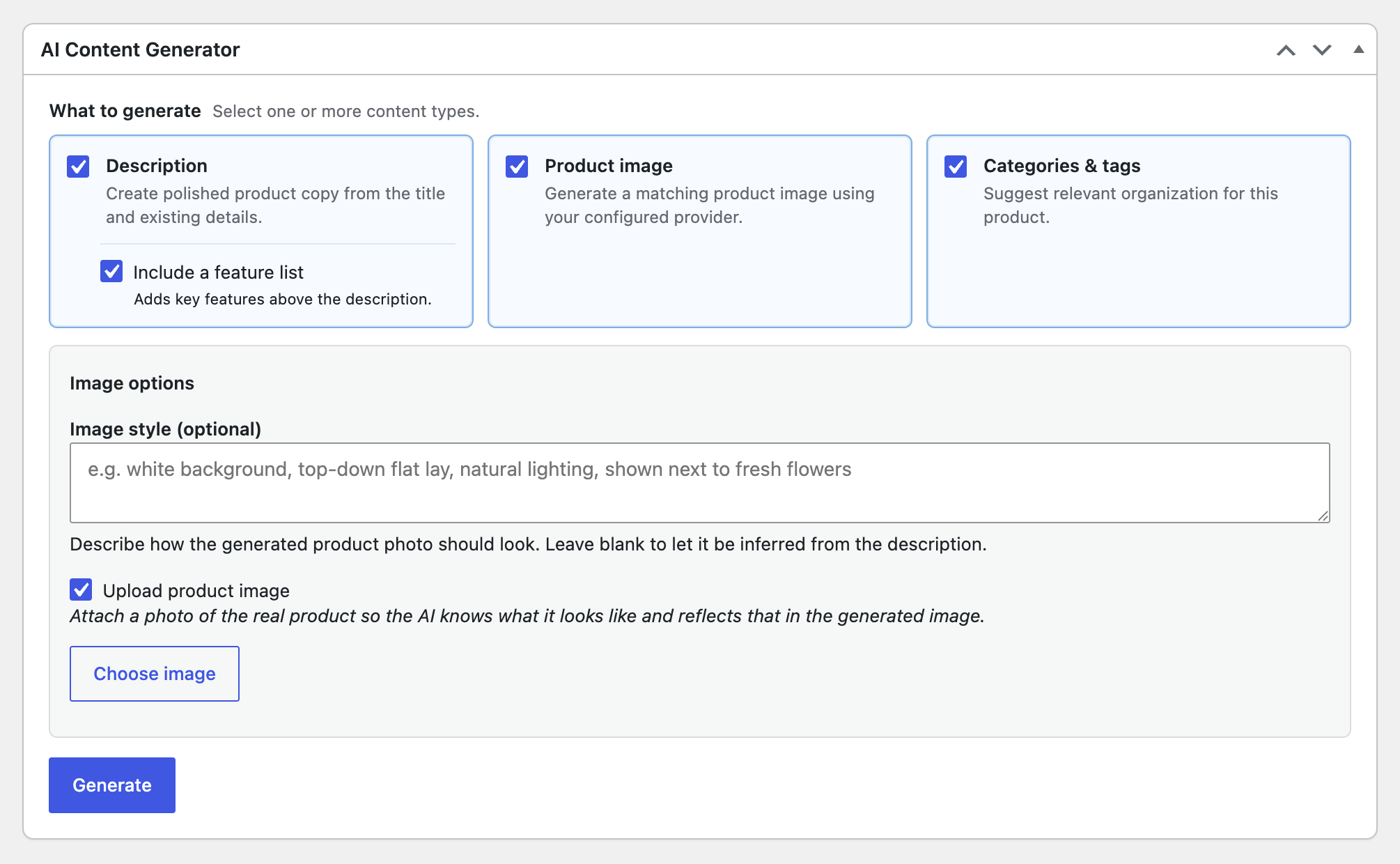This screenshot has width=1400, height=864.
Task: Collapse the AI Content Generator panel
Action: [x=1358, y=49]
